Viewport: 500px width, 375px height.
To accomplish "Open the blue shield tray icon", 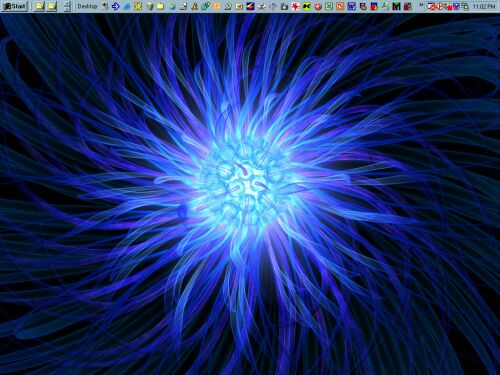I will click(456, 6).
